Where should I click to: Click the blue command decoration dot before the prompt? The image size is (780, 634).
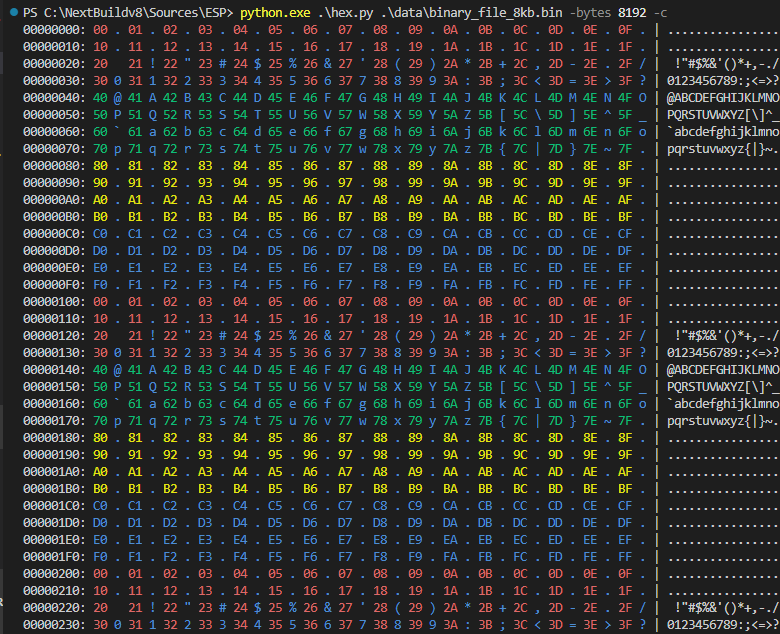coord(13,12)
